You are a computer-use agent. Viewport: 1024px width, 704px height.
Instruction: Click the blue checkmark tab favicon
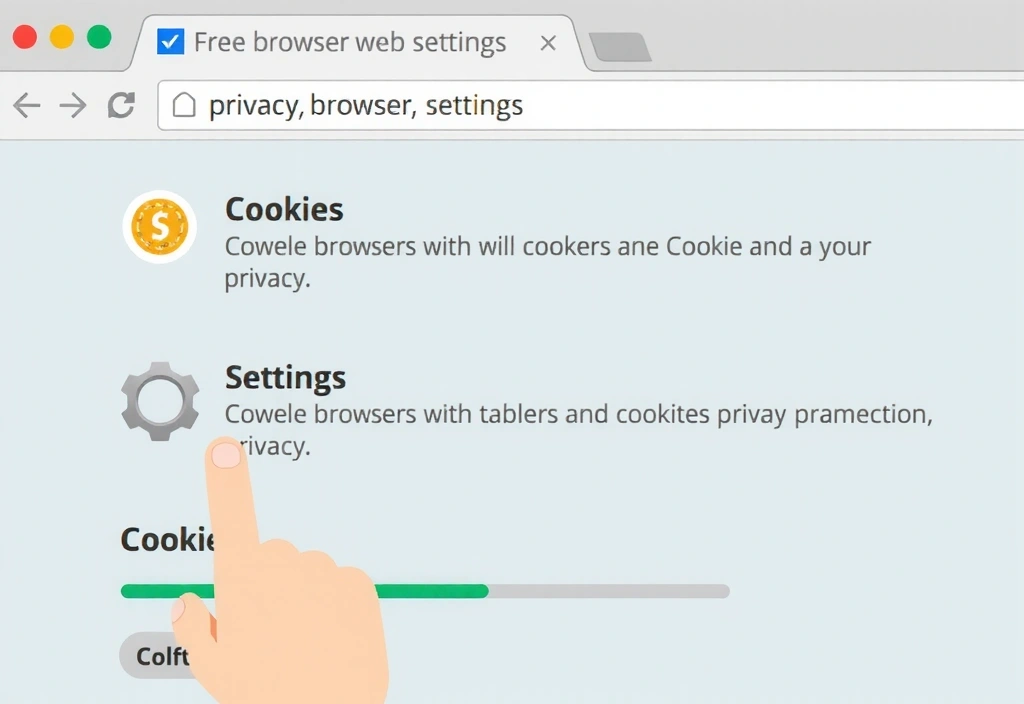tap(171, 43)
